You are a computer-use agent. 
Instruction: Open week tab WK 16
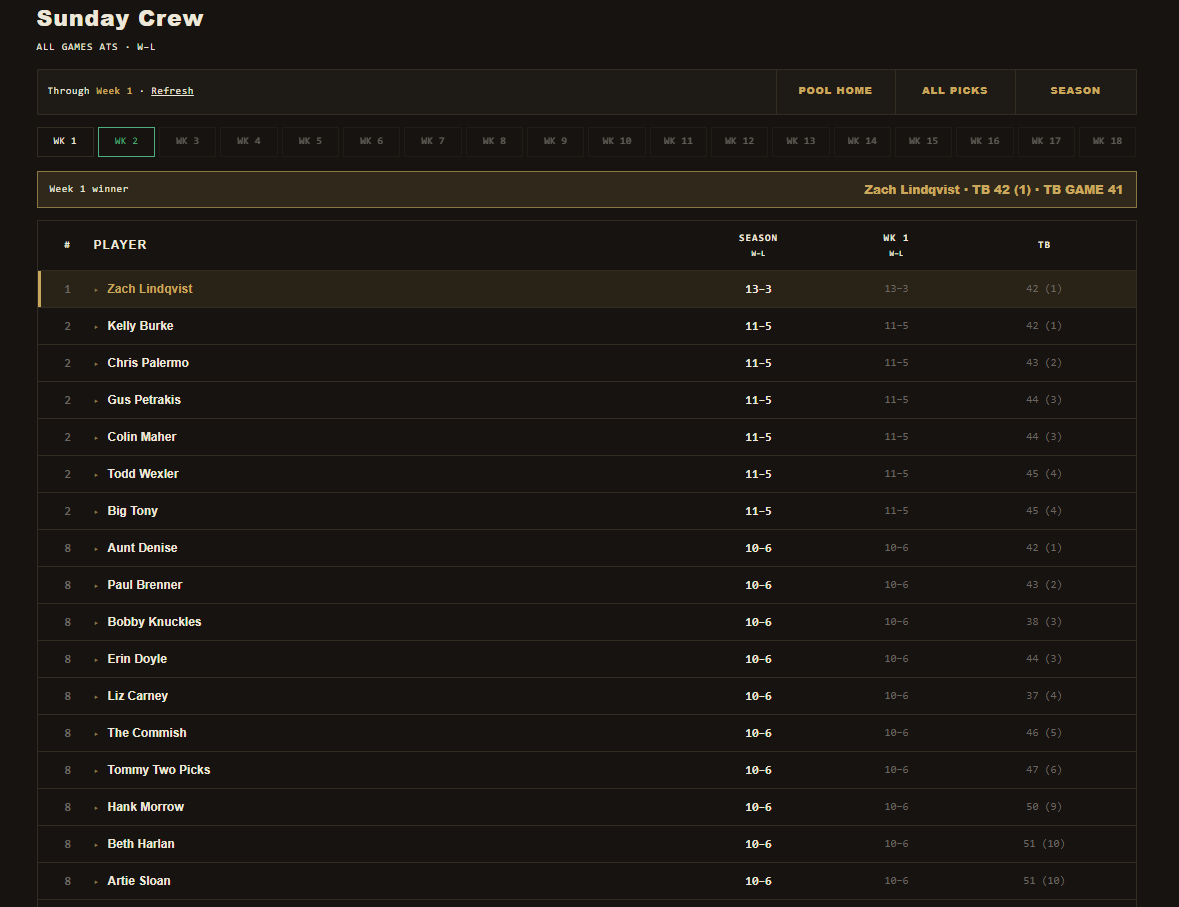coord(985,141)
